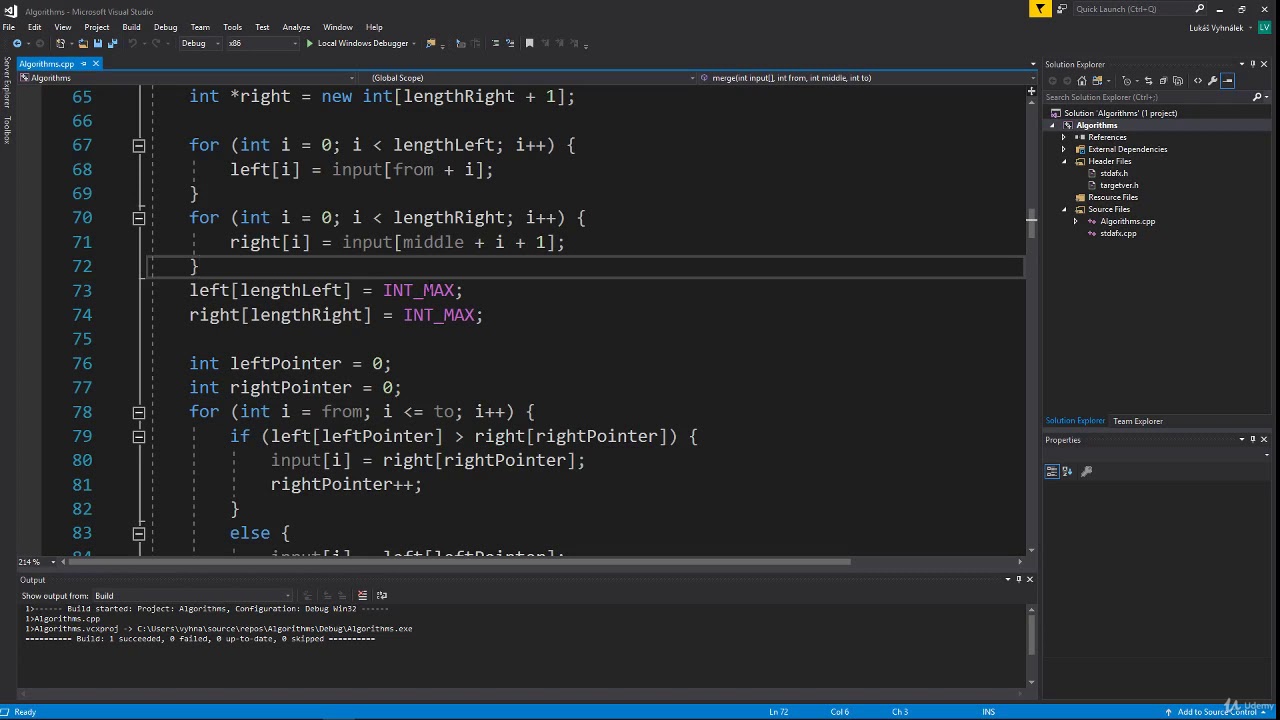
Task: Open the x86 platform dropdown
Action: [x=262, y=44]
